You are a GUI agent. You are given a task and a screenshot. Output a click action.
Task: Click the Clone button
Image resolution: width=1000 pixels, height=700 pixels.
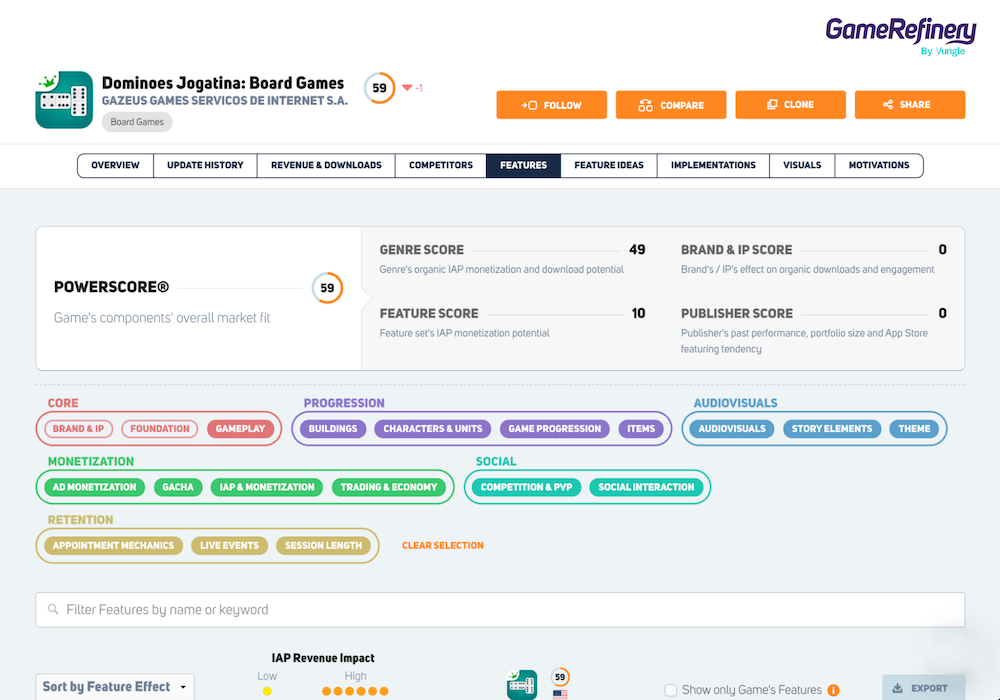(791, 105)
